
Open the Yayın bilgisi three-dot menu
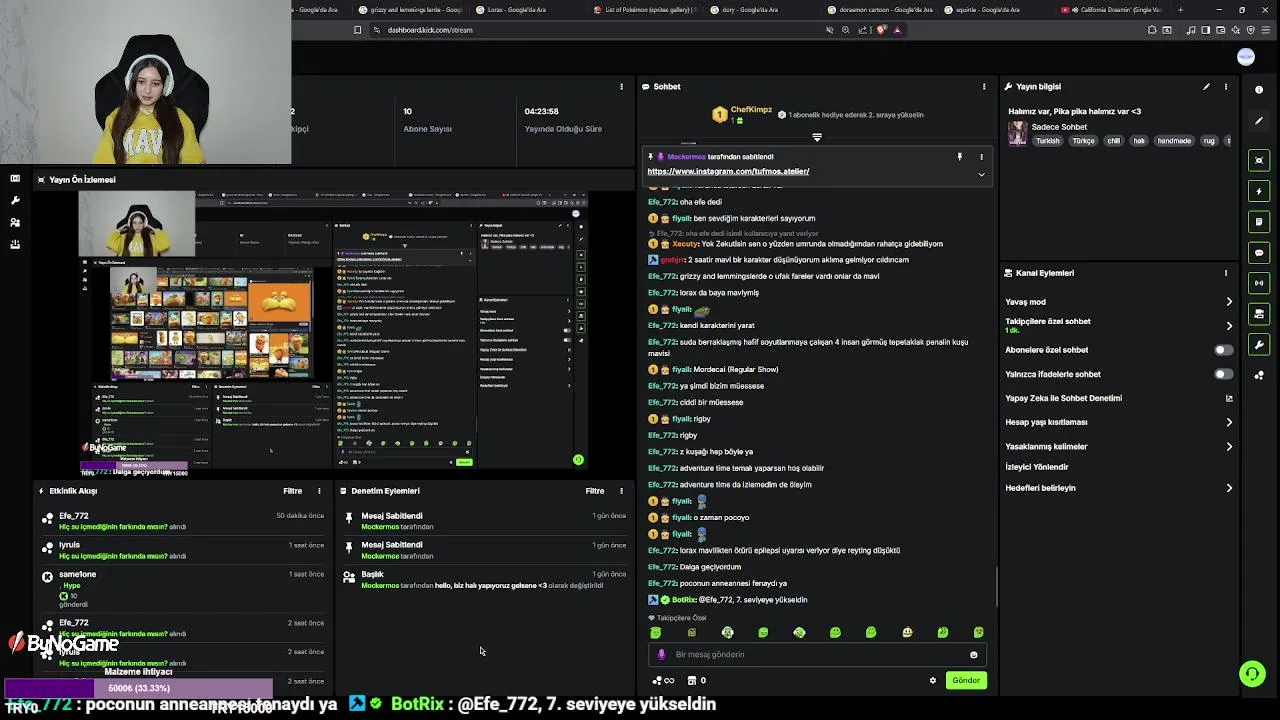click(x=1226, y=87)
